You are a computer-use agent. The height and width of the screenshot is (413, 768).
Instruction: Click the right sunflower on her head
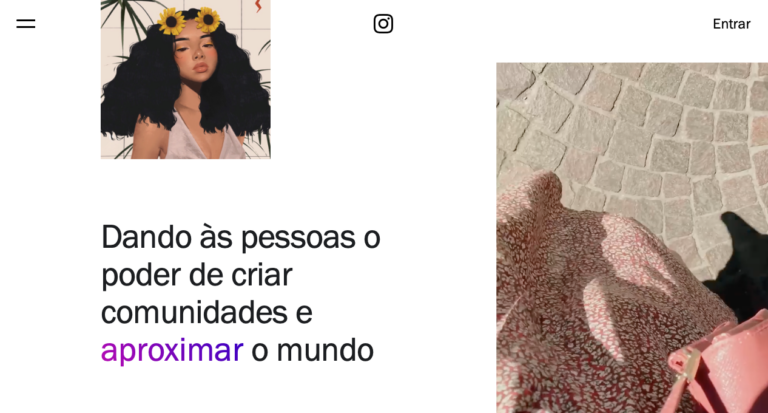(208, 20)
